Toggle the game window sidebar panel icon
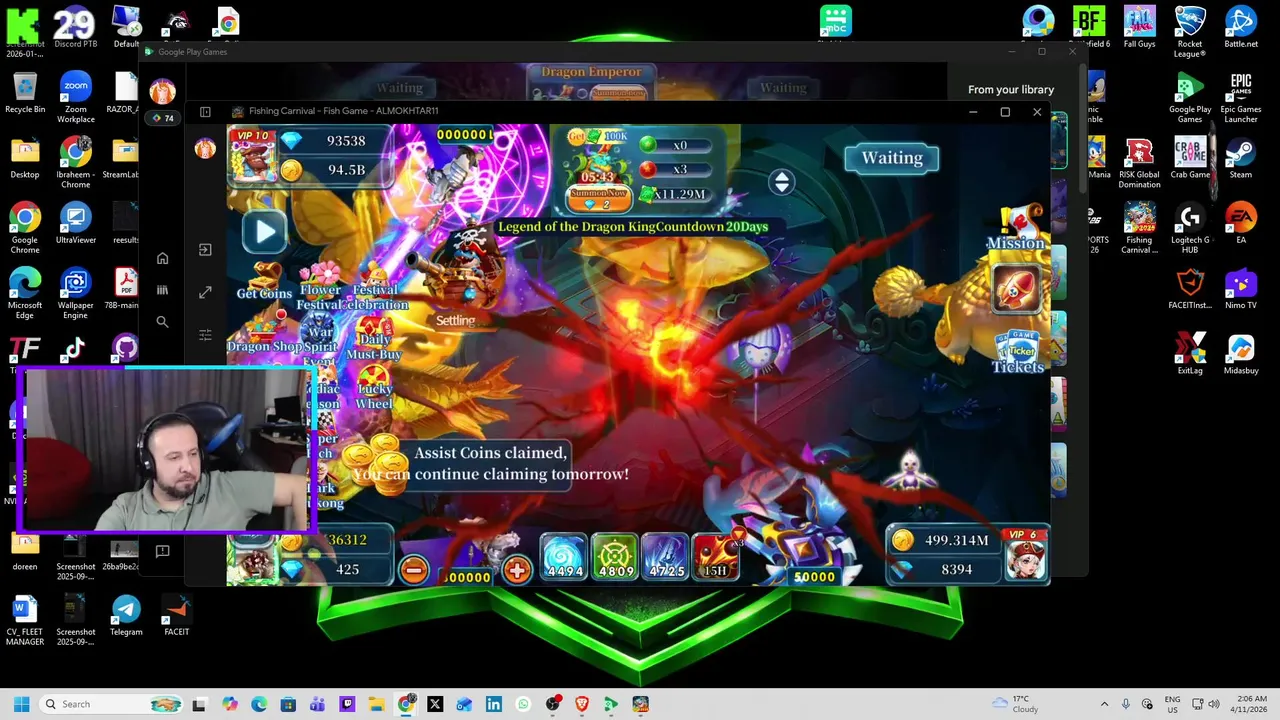 click(205, 112)
